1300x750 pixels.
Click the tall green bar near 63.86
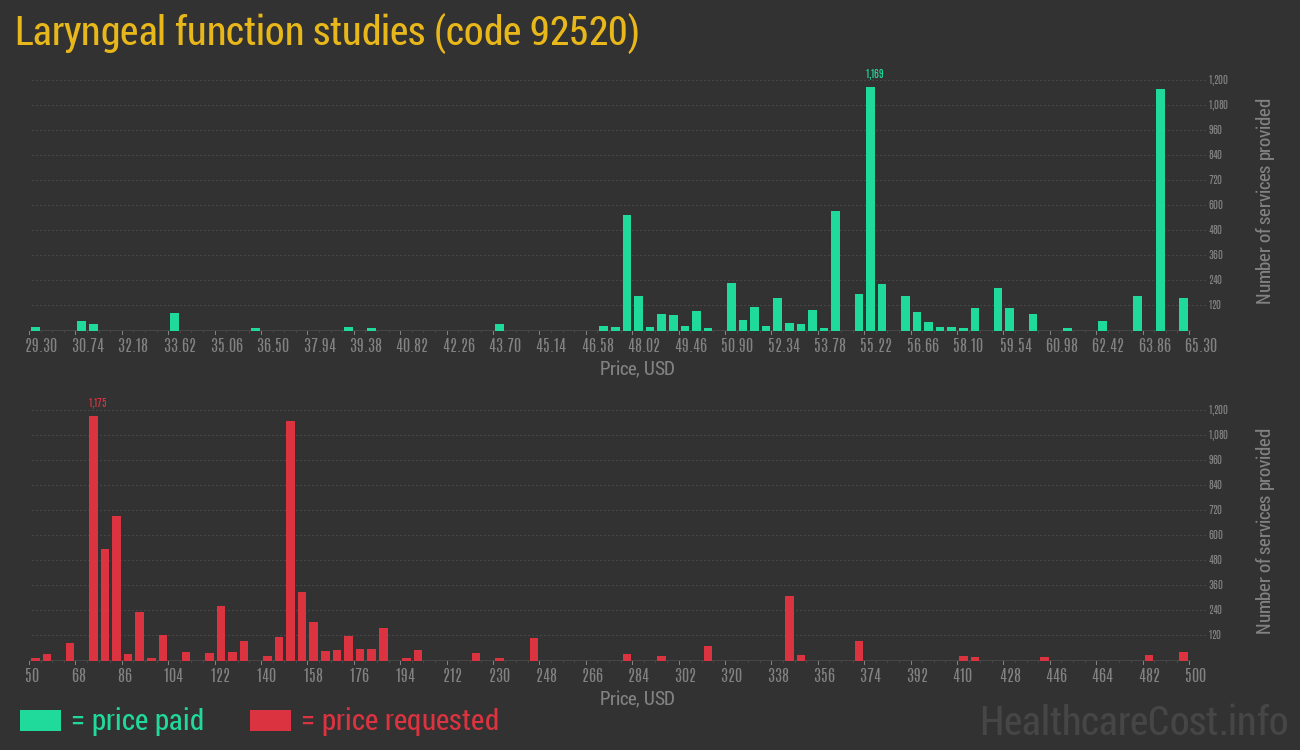[x=1160, y=210]
